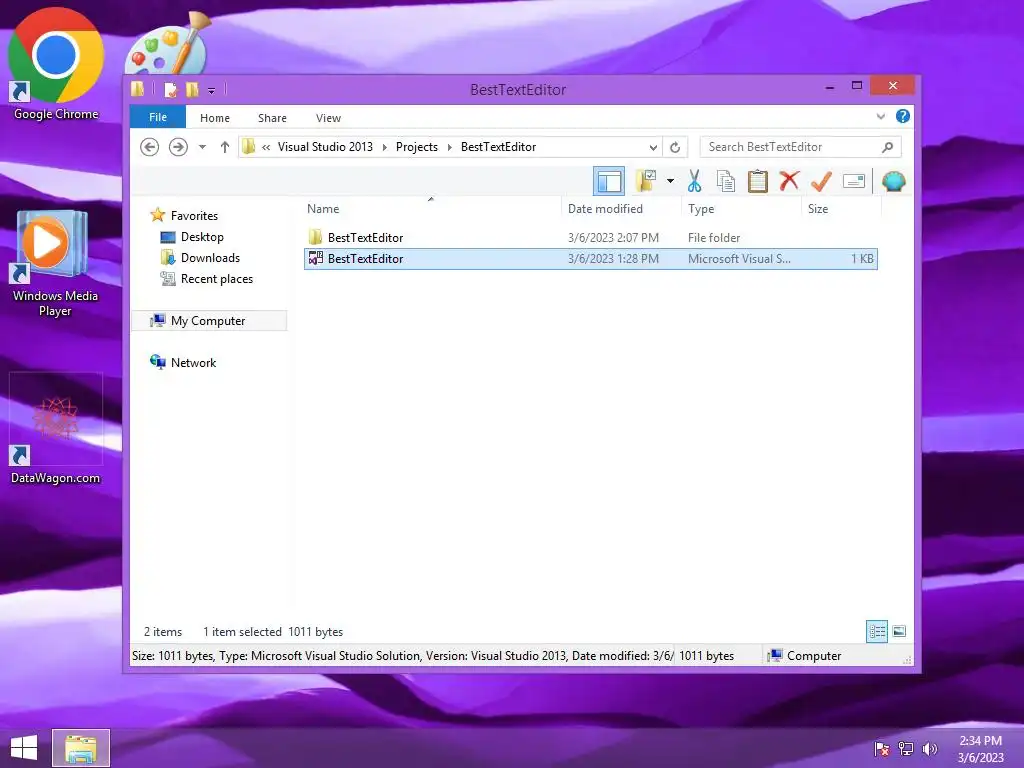The width and height of the screenshot is (1024, 768).
Task: Select the BestTextEditor file folder row
Action: coord(590,238)
